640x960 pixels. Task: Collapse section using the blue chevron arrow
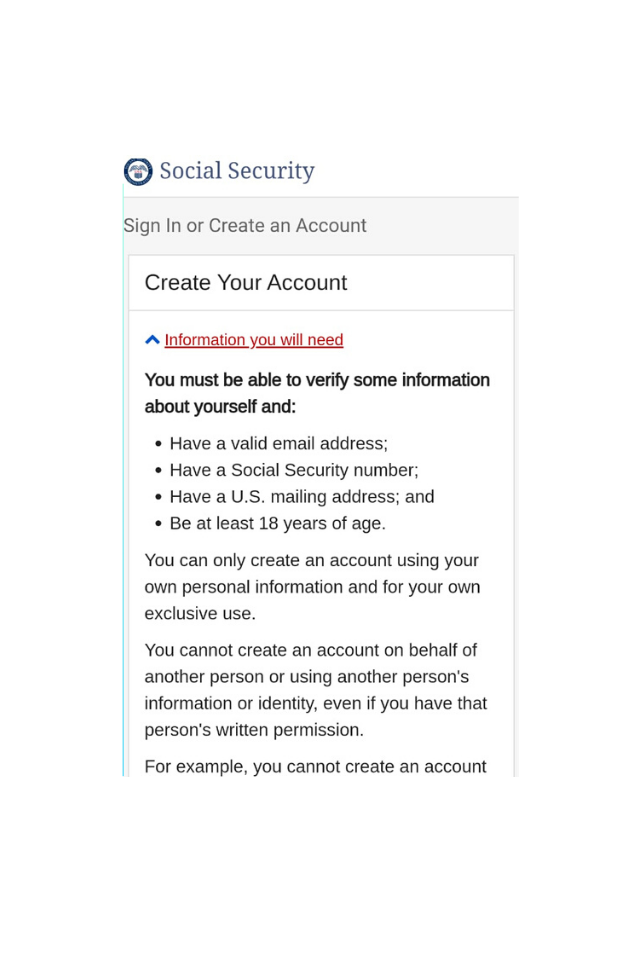point(152,340)
